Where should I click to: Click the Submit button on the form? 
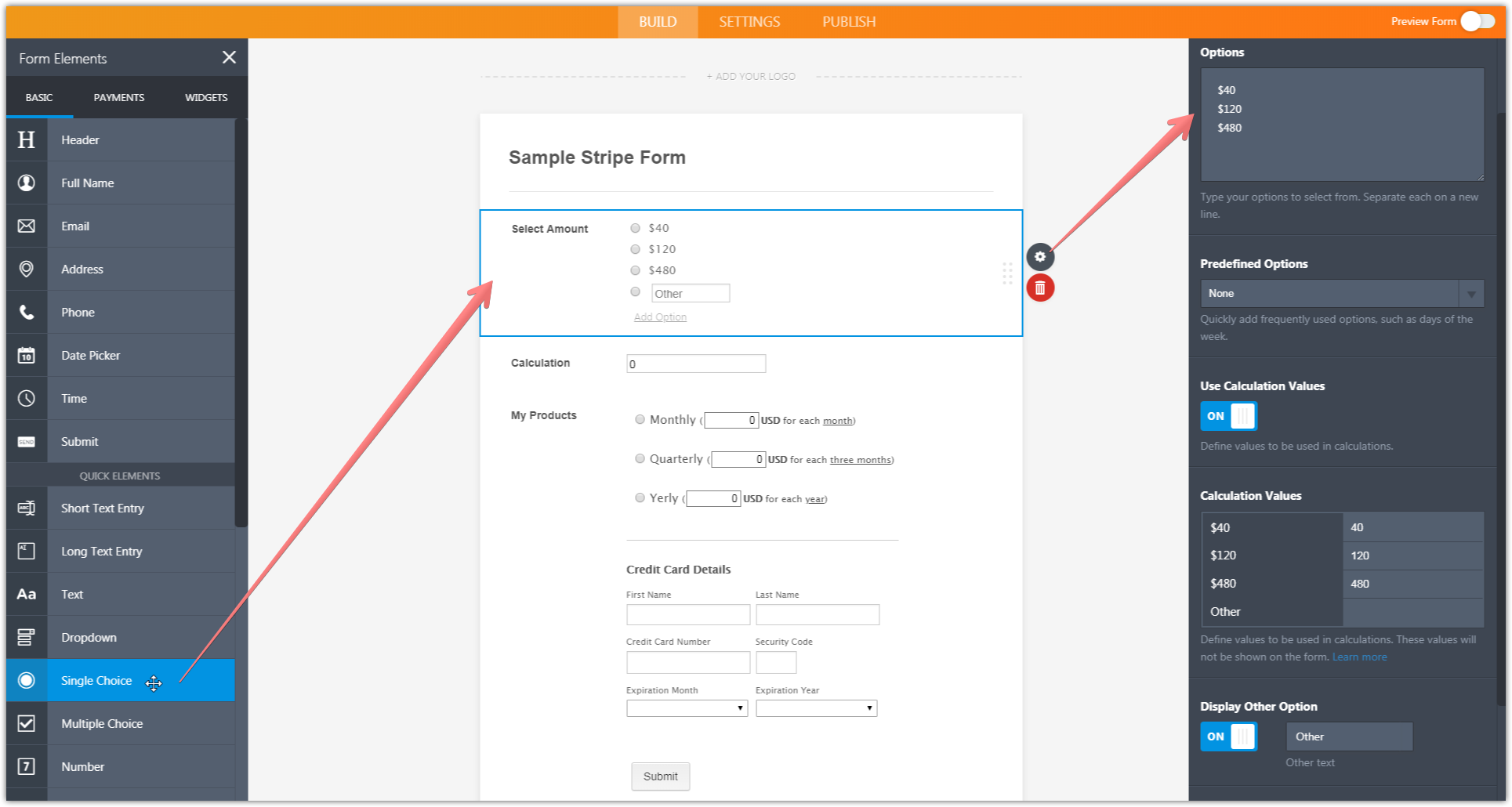point(660,776)
